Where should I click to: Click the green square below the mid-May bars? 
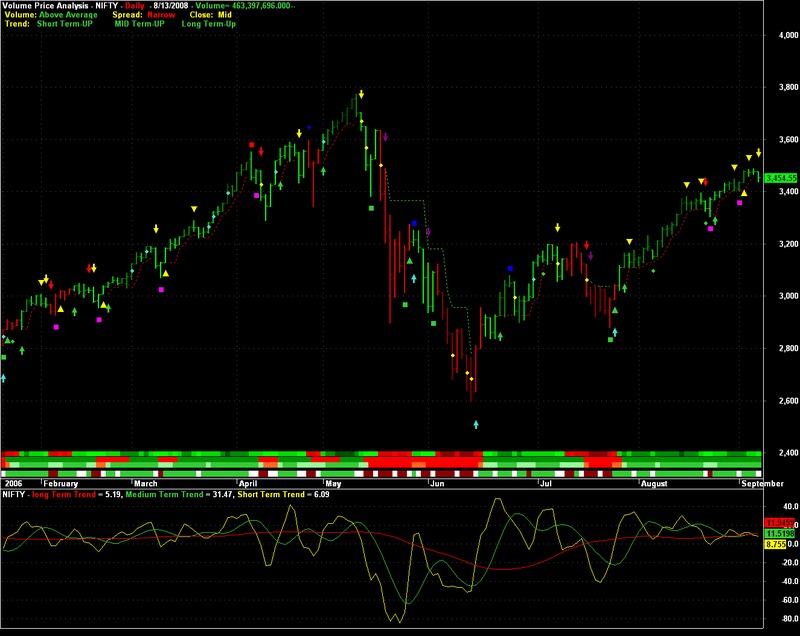[371, 208]
